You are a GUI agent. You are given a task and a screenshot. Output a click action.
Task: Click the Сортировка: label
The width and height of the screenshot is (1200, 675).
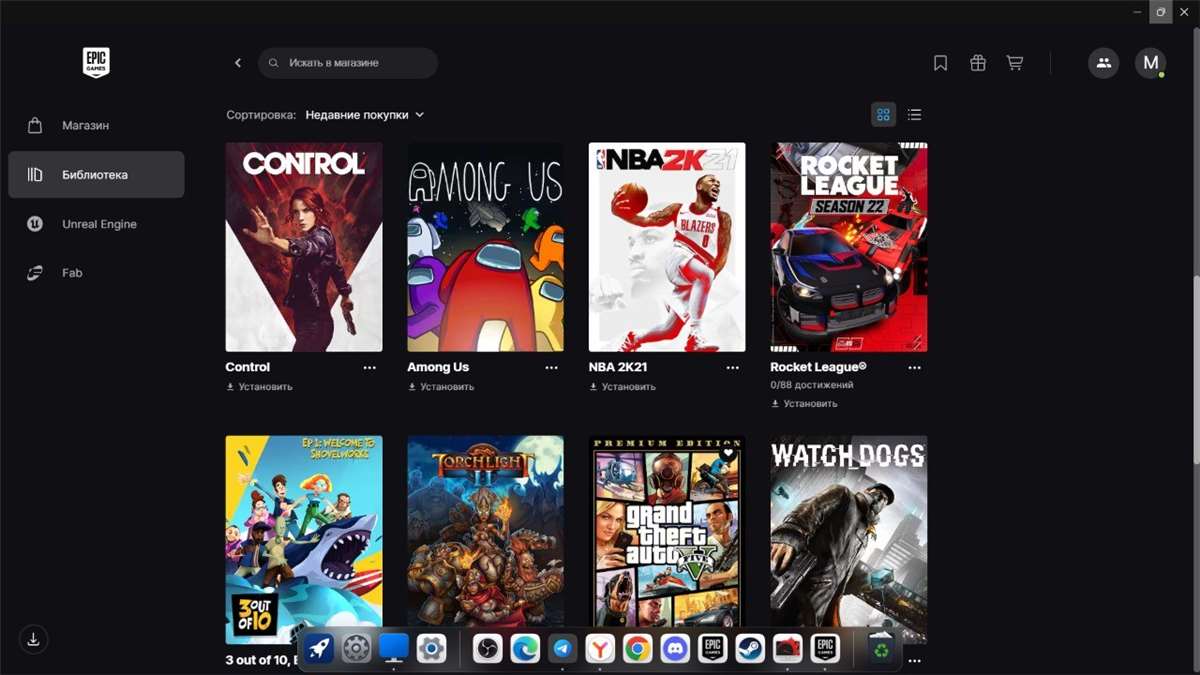(x=261, y=115)
